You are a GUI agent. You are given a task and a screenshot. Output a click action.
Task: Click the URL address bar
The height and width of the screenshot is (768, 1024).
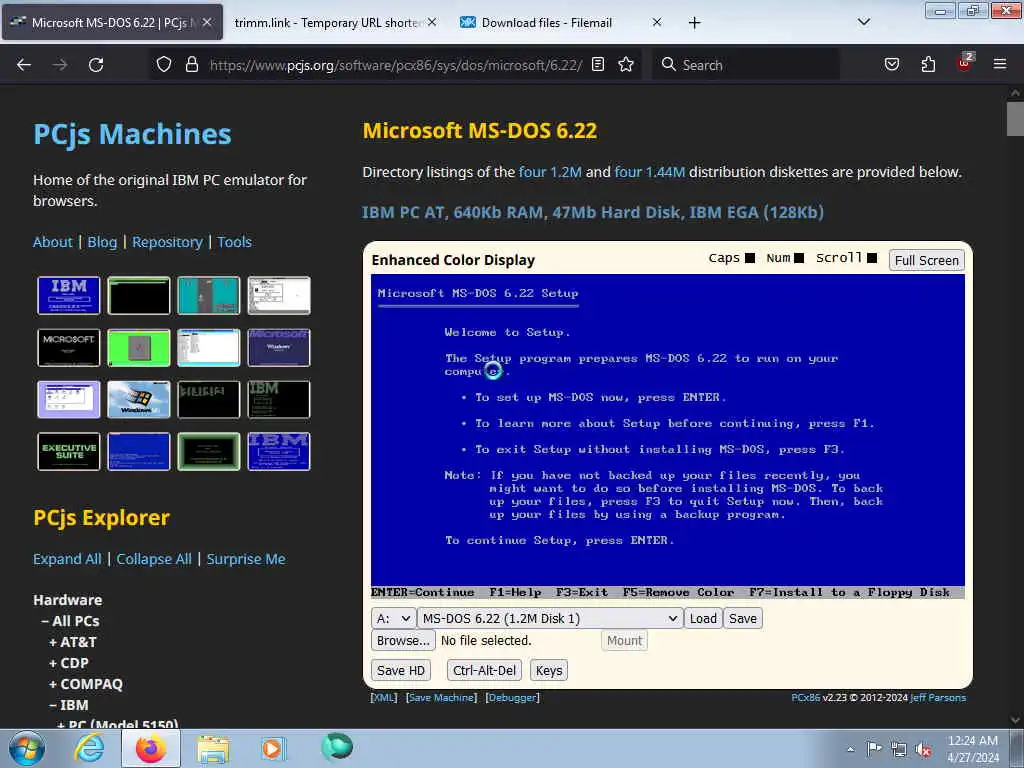coord(395,65)
